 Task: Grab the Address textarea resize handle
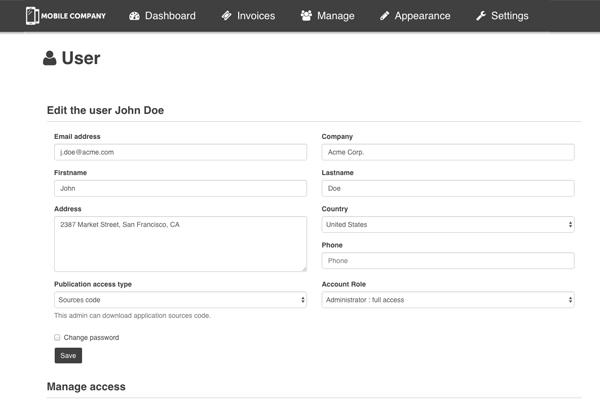click(x=303, y=268)
